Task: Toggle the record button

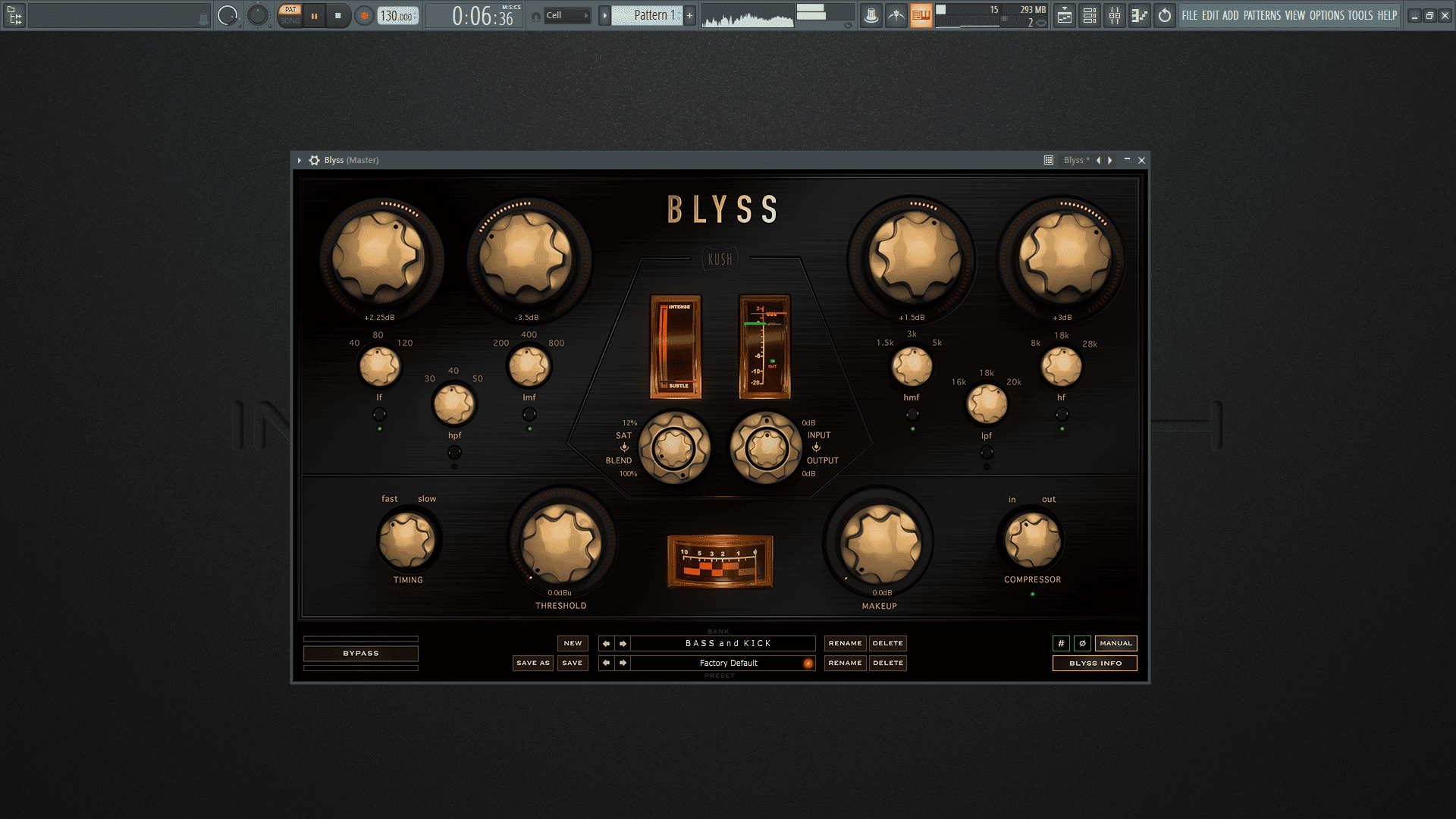Action: click(364, 15)
